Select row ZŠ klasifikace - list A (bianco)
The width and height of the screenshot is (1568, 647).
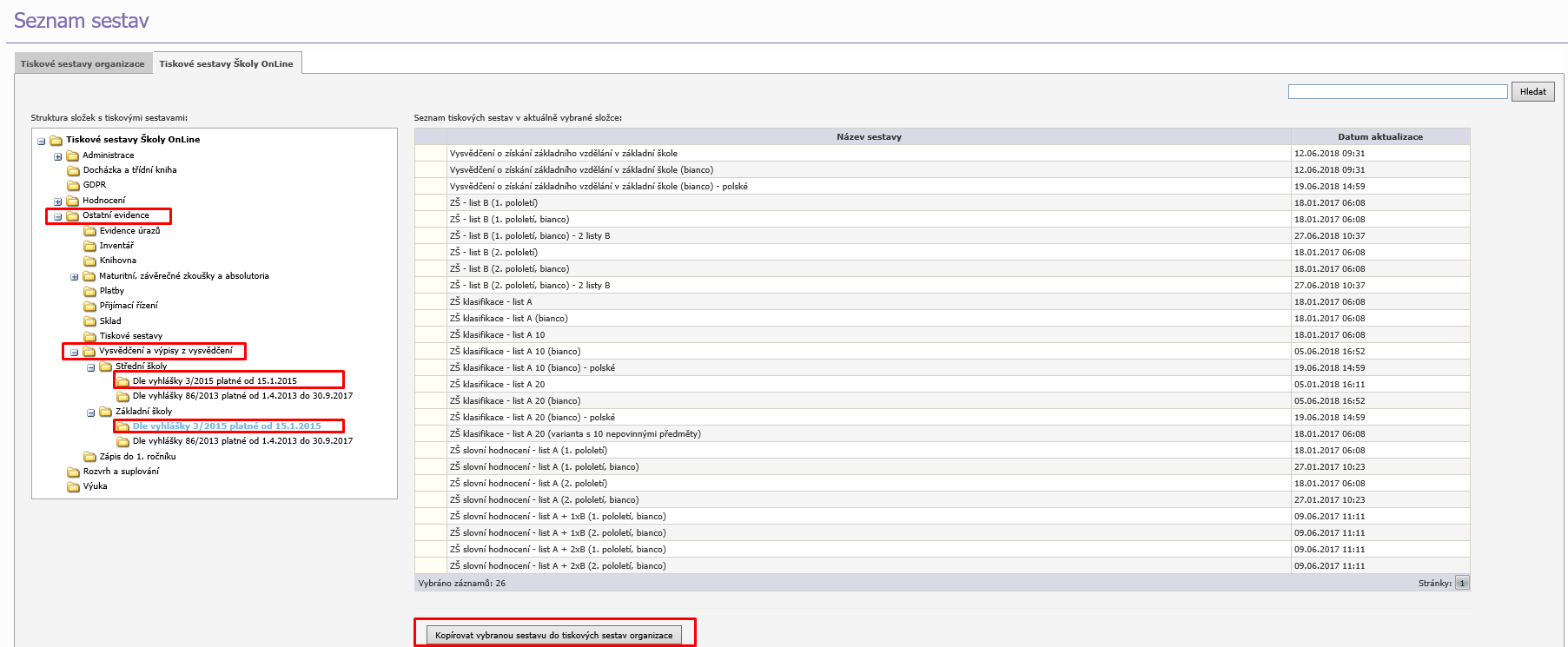click(x=943, y=318)
